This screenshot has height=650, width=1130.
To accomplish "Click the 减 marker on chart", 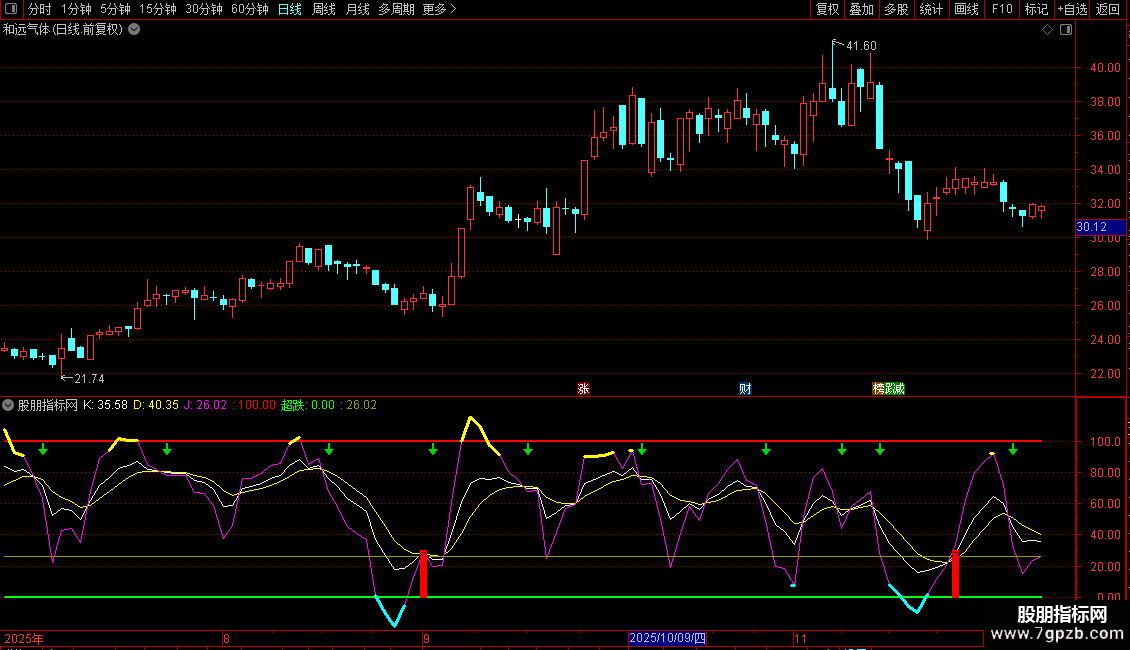I will (898, 389).
